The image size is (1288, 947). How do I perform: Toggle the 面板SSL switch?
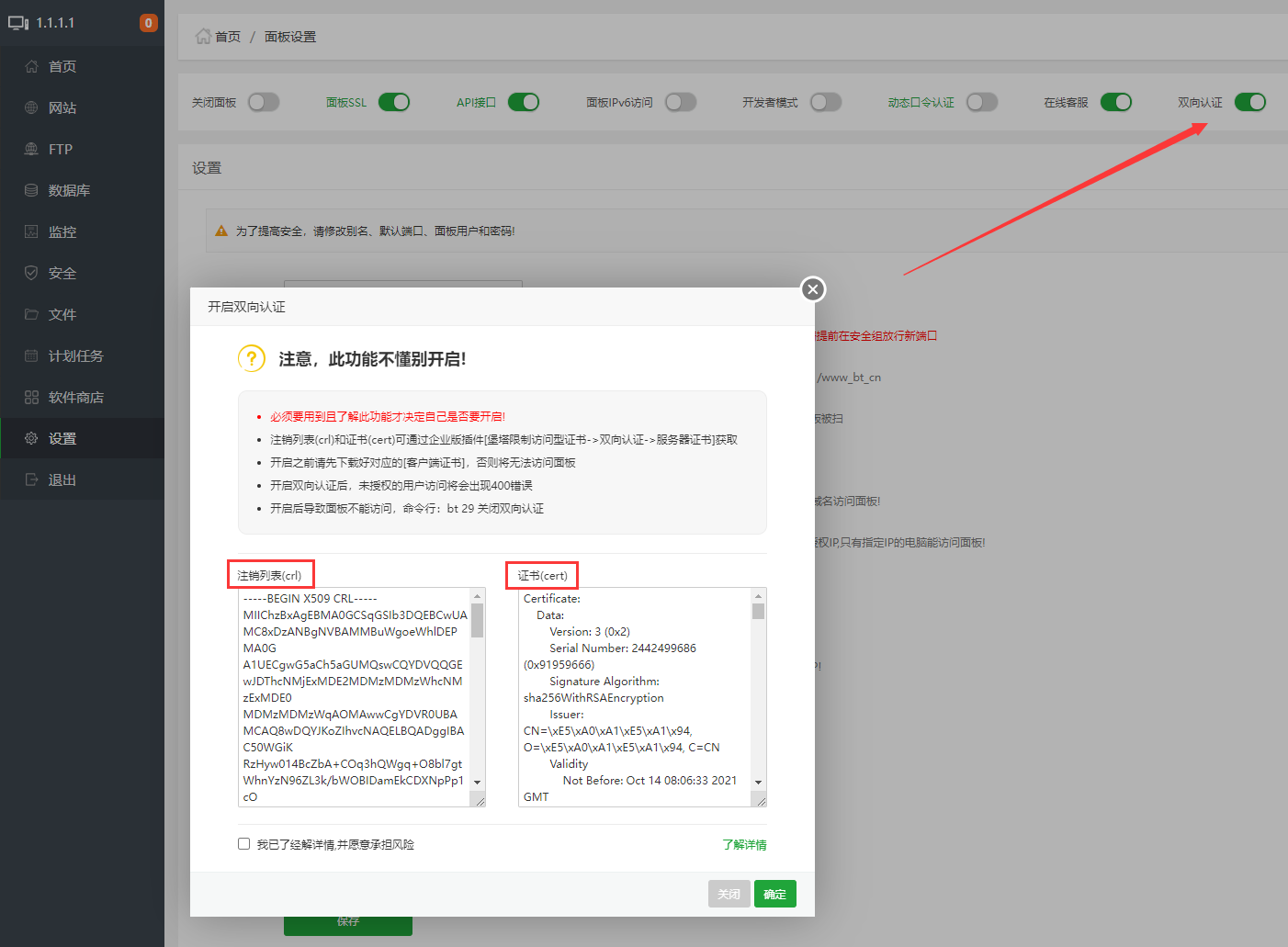pos(393,102)
